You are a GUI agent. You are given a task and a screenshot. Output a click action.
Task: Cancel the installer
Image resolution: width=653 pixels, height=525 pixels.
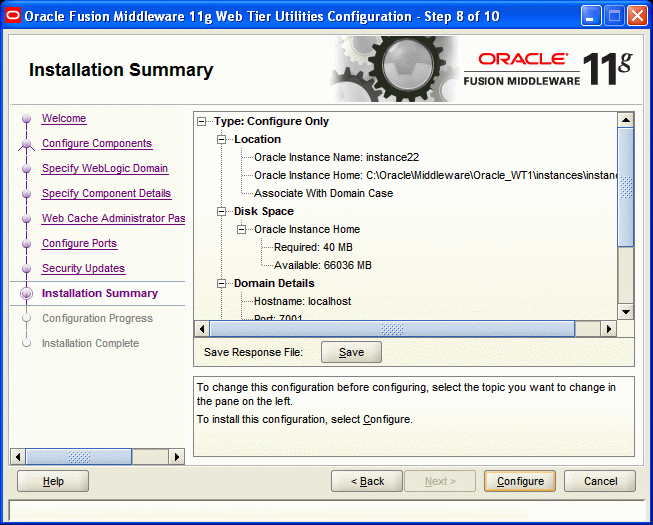point(600,481)
